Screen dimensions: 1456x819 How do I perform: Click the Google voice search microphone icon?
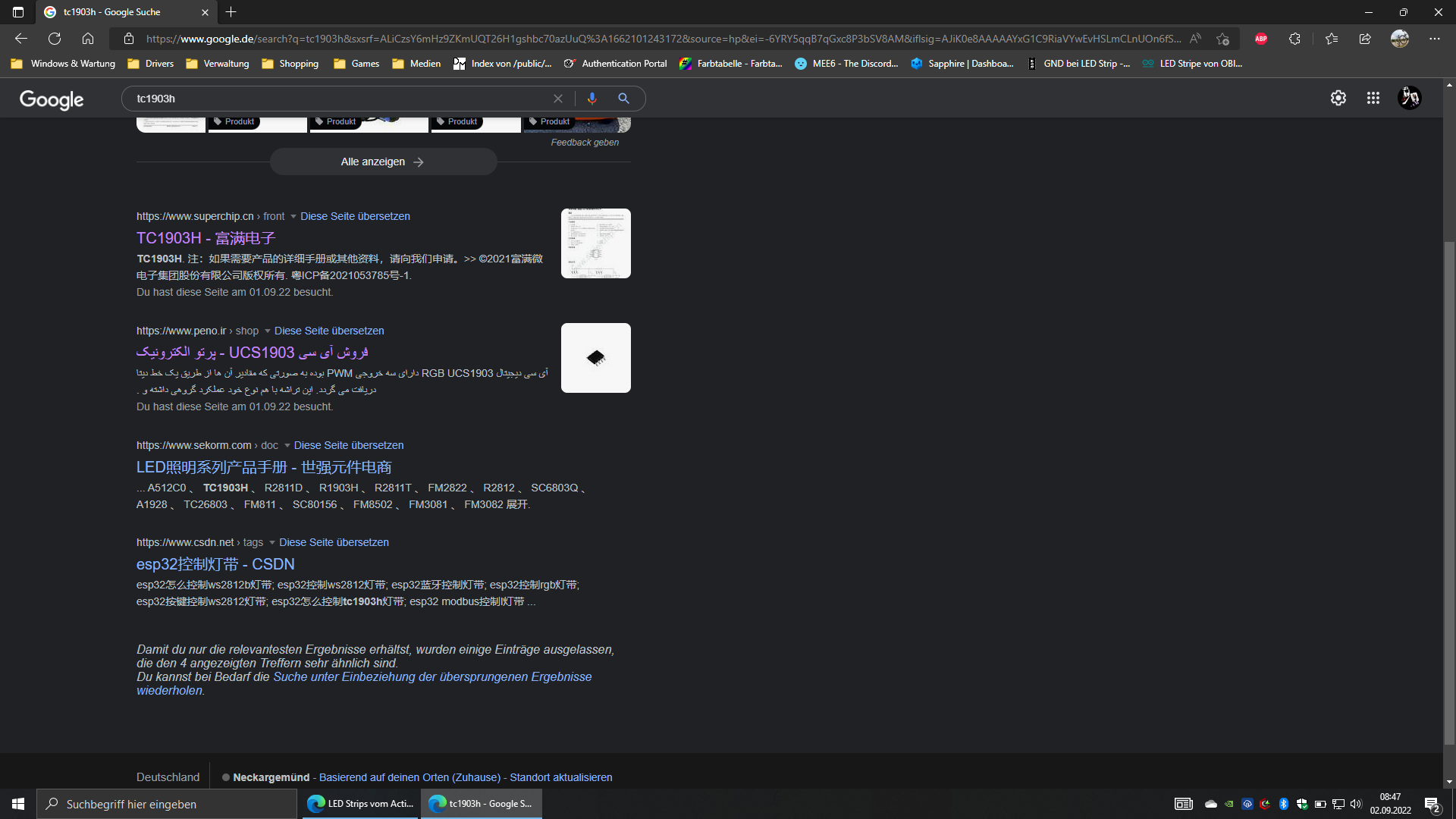(592, 99)
